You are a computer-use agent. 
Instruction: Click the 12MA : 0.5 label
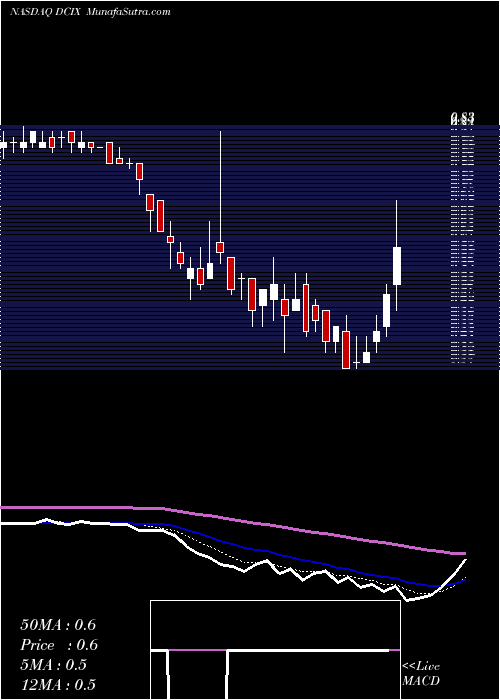pos(58,685)
